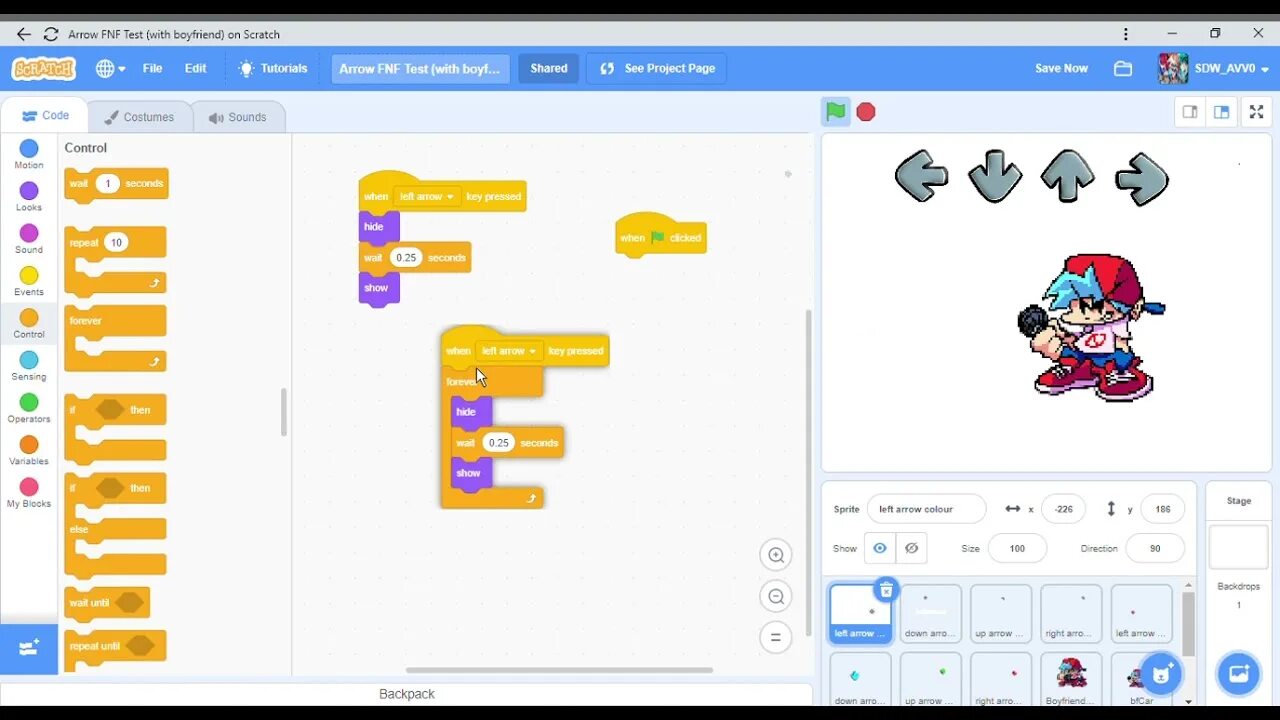
Task: Click the browser back arrow
Action: pyautogui.click(x=24, y=33)
